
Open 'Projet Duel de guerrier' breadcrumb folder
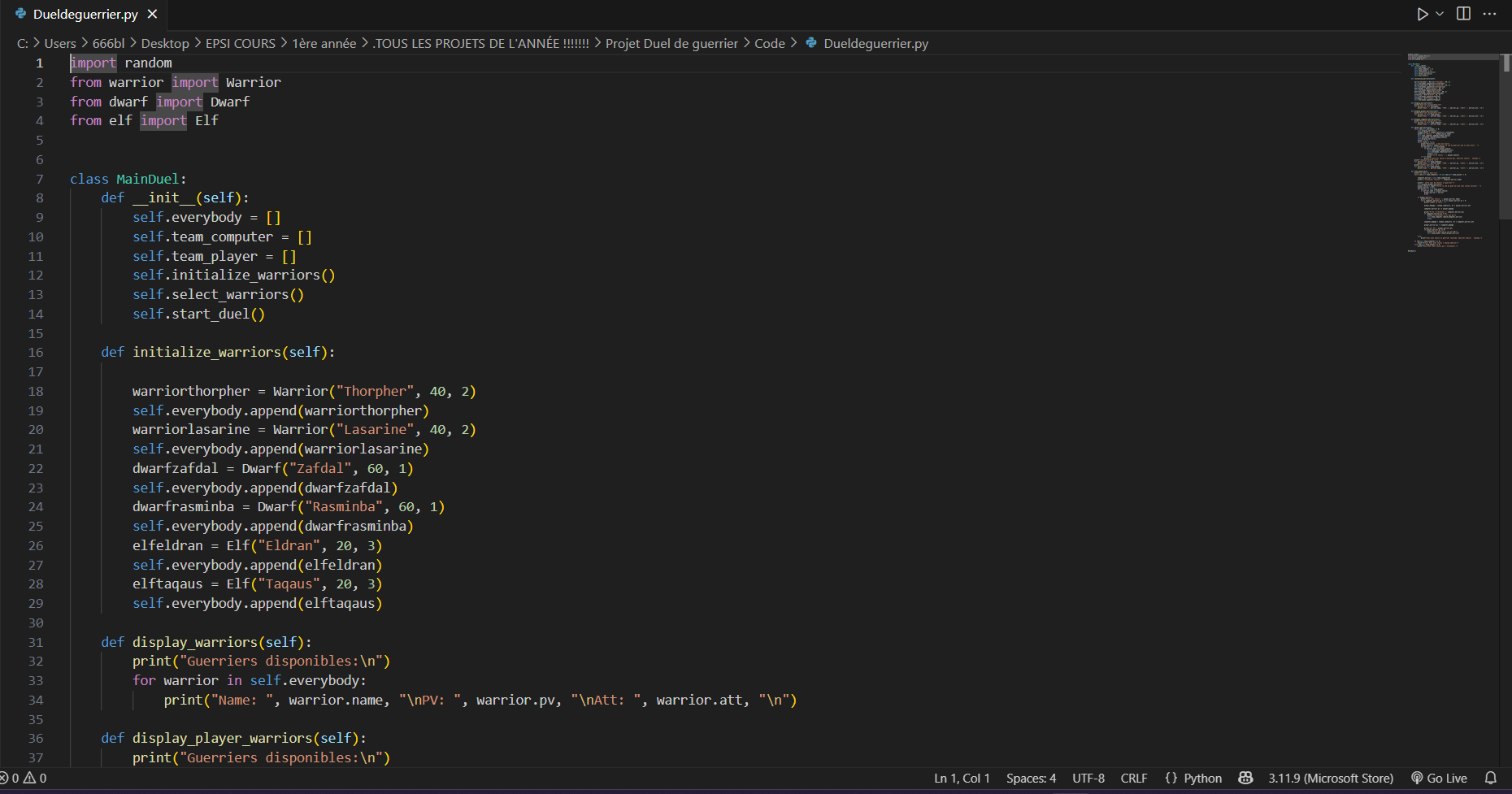point(671,43)
